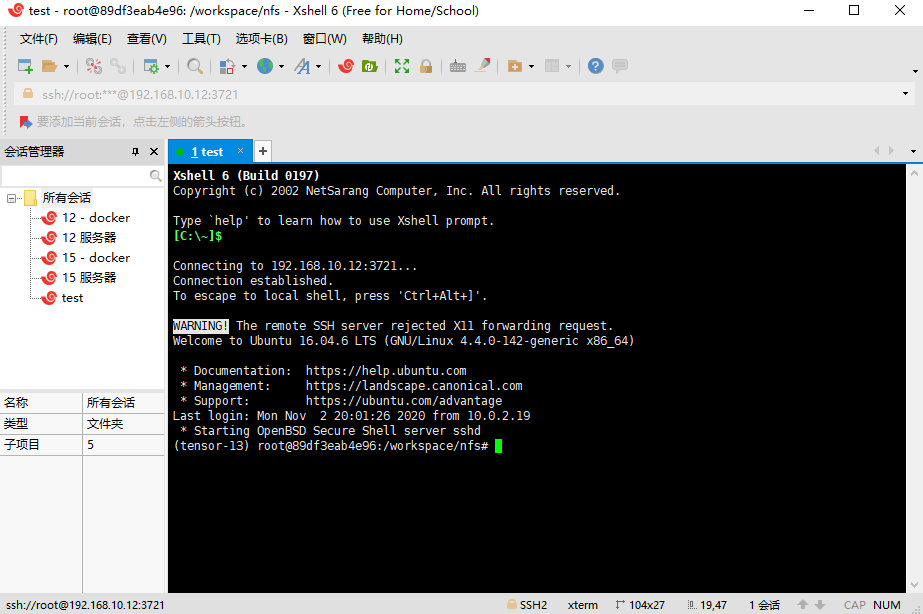This screenshot has height=614, width=923.
Task: Click the Reconnect chain-link icon
Action: 118,66
